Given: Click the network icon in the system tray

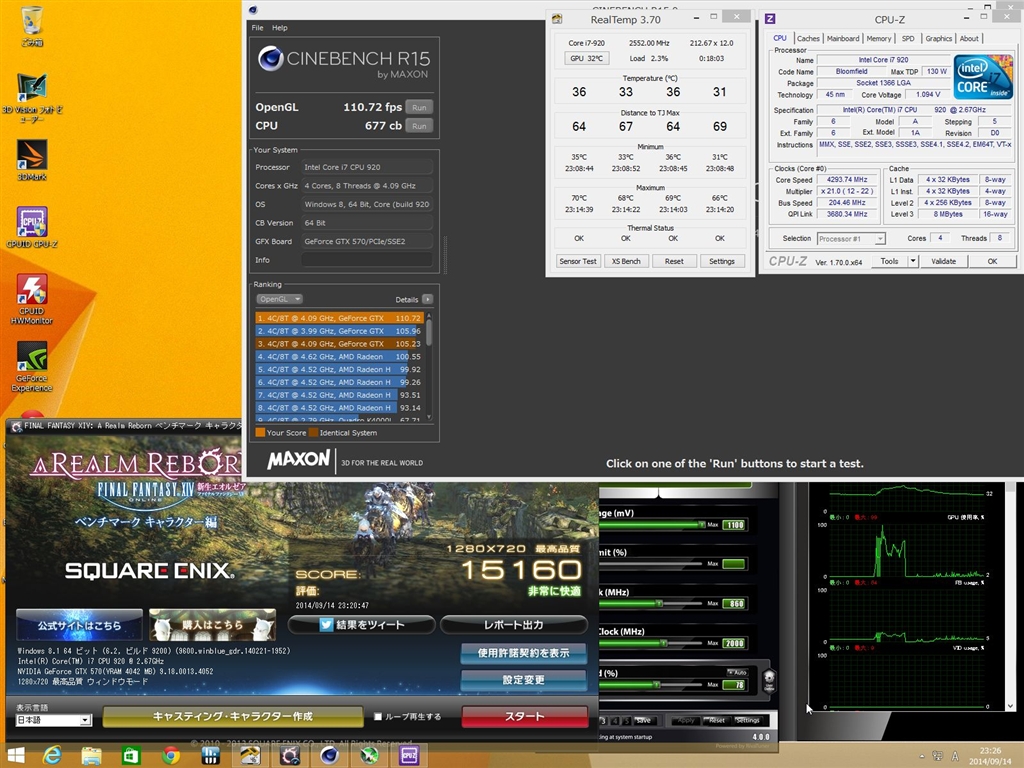Looking at the screenshot, I should click(938, 756).
